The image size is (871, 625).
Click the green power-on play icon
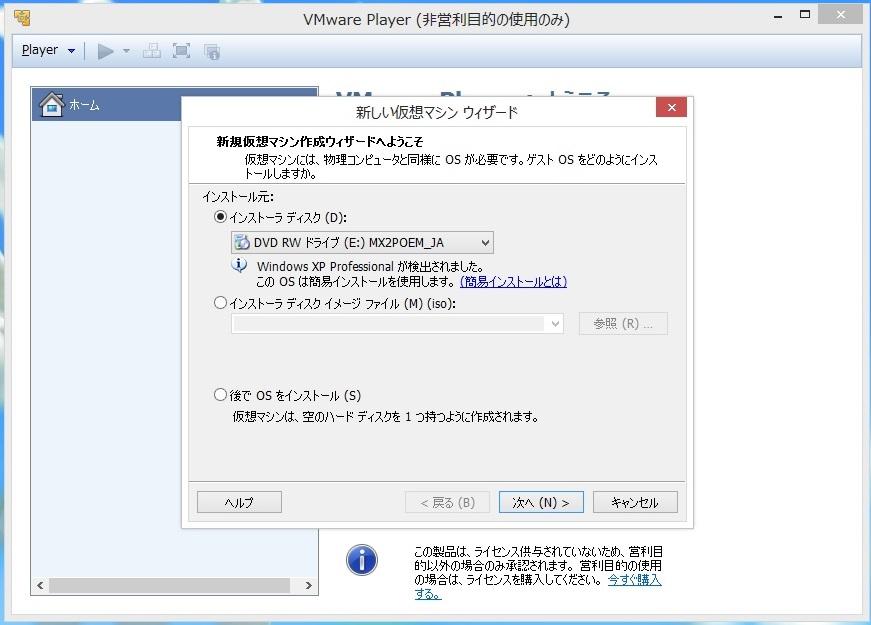[x=105, y=51]
